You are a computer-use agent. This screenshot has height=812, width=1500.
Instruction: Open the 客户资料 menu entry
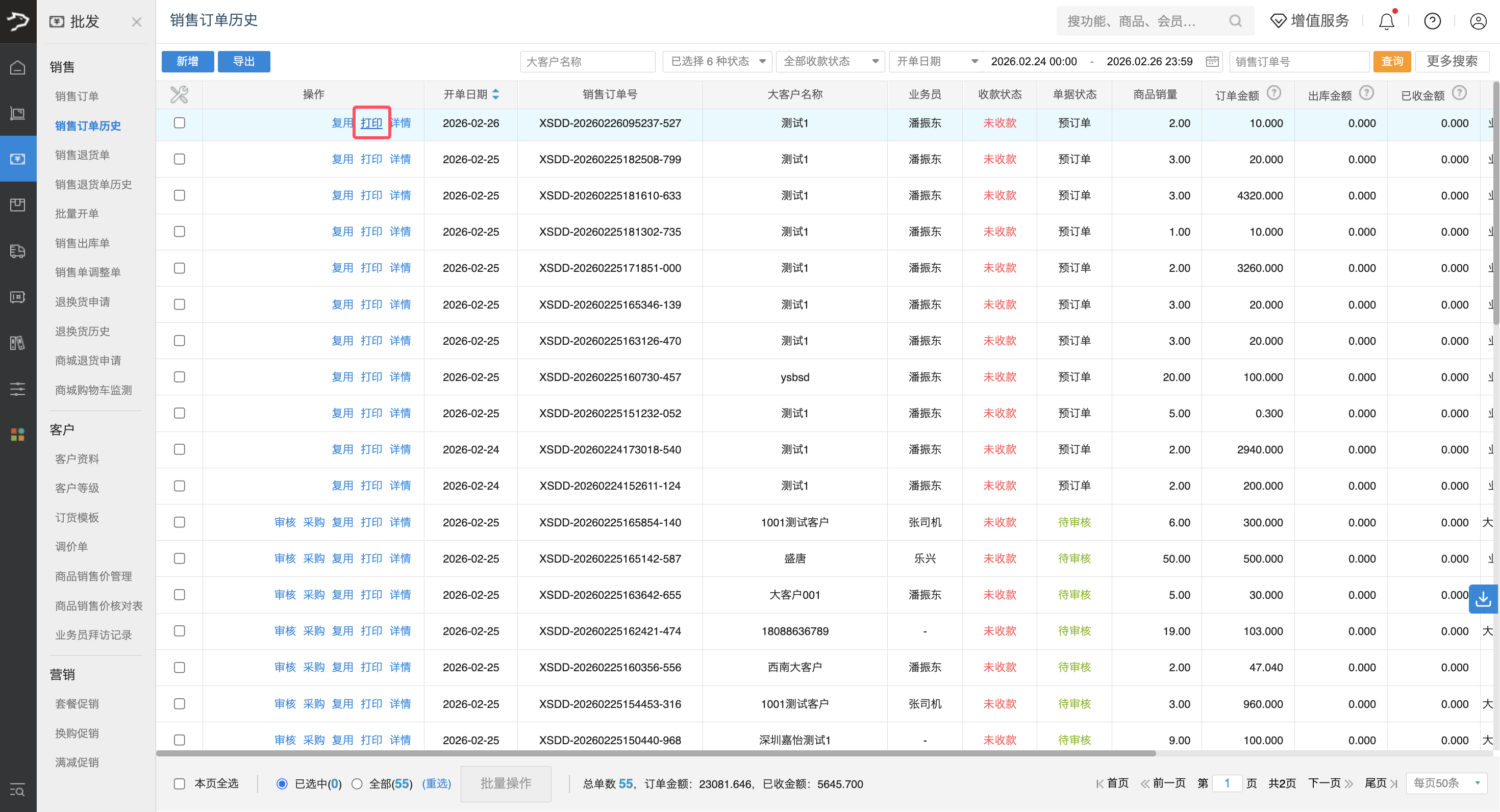(x=77, y=458)
